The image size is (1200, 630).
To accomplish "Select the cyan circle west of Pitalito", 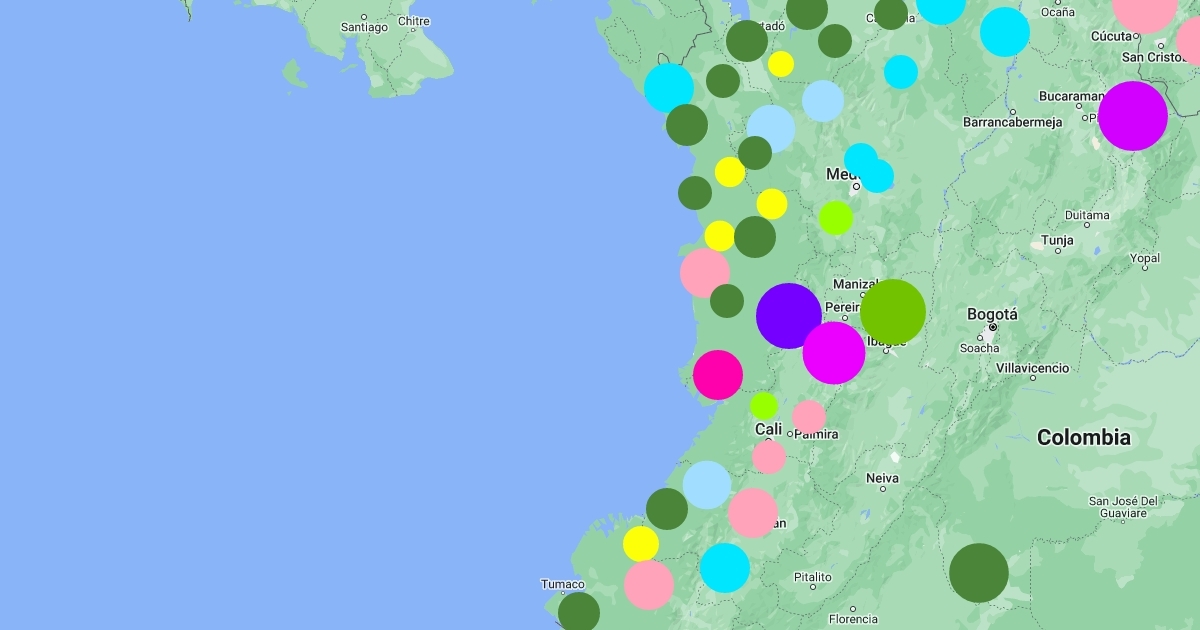I will 725,567.
